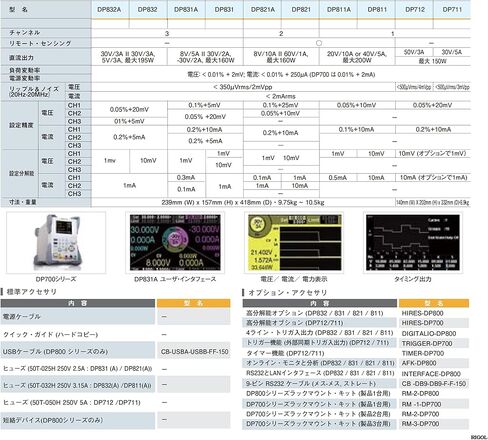Viewport: 488px width, 440px height.
Task: Click the '10mA (オプションで1mA)' cell
Action: (433, 178)
